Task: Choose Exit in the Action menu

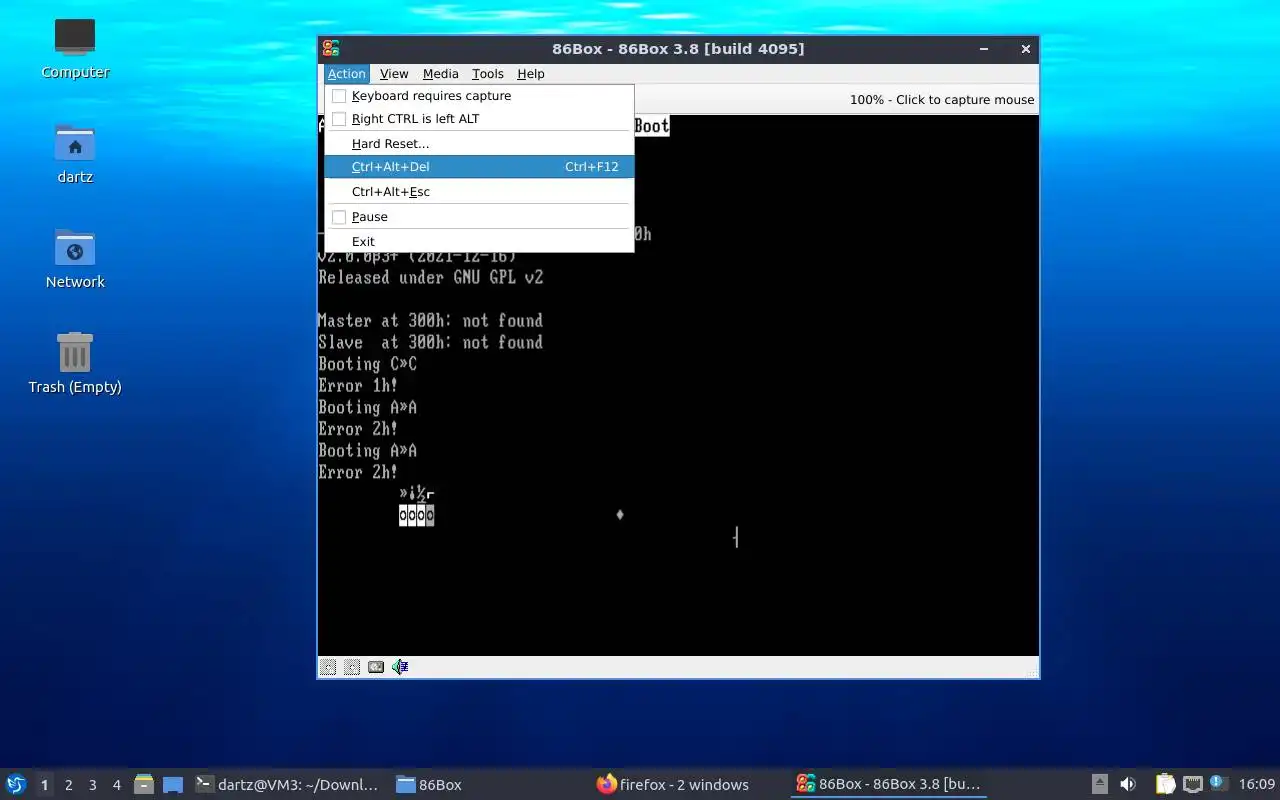Action: click(x=479, y=242)
